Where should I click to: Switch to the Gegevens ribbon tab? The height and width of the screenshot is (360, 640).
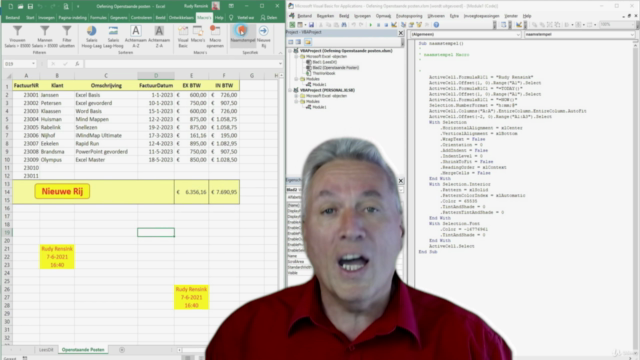click(x=118, y=18)
